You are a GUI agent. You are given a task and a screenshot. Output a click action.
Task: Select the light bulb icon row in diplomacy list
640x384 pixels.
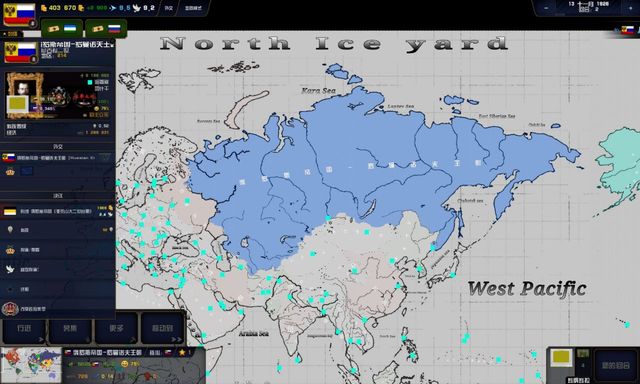57,230
